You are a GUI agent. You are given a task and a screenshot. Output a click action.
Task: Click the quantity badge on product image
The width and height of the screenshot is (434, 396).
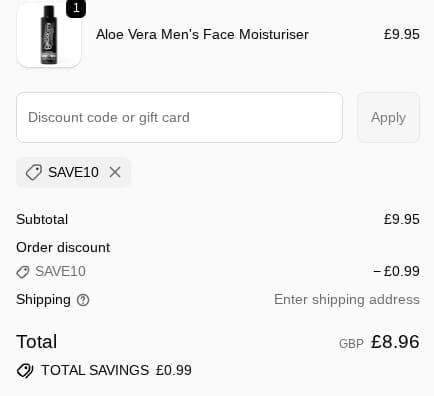pos(76,8)
